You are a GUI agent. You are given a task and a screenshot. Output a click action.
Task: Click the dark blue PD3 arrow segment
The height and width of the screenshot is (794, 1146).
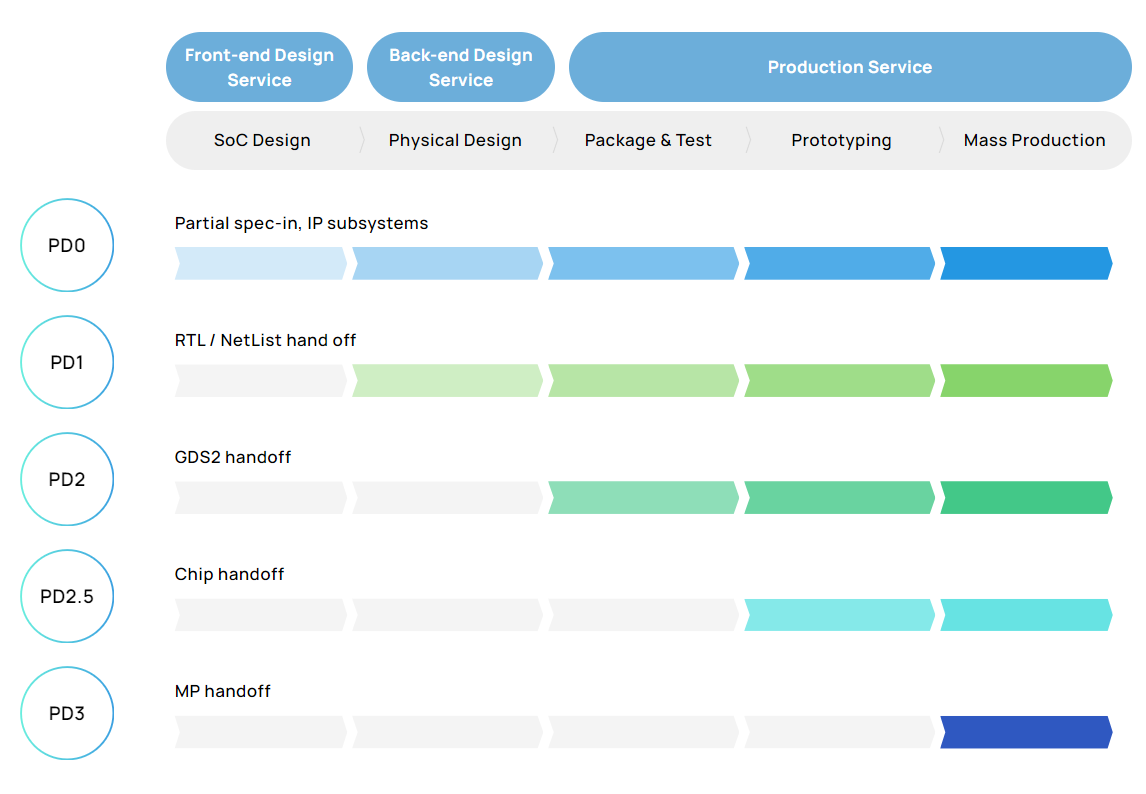point(1026,732)
